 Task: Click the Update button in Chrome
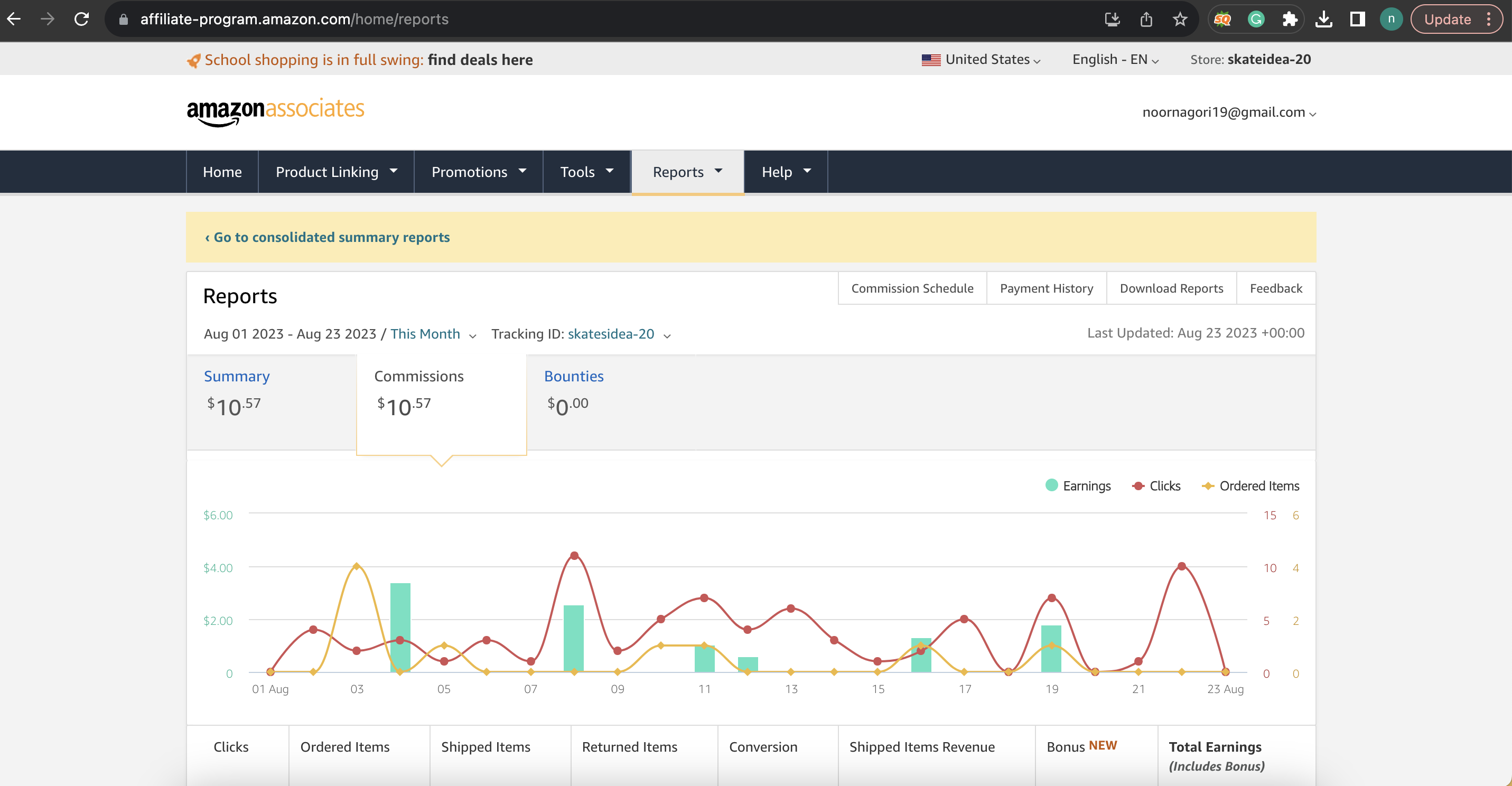point(1447,20)
